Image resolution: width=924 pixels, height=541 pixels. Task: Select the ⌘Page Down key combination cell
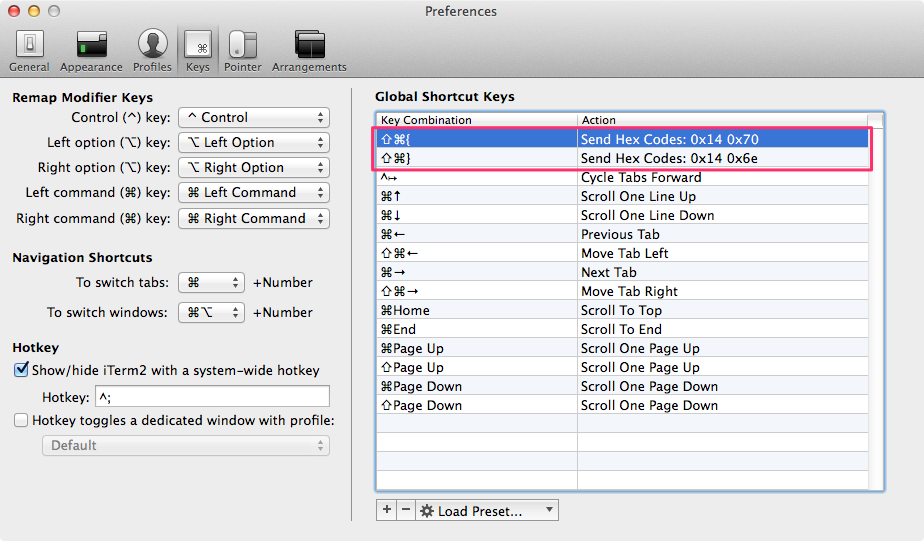(477, 386)
